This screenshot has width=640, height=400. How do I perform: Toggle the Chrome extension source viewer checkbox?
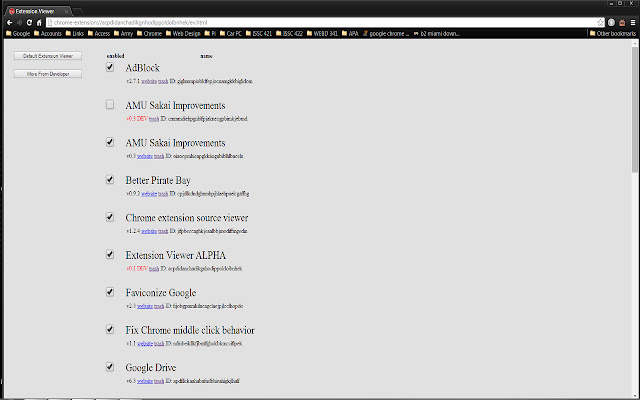pos(110,217)
